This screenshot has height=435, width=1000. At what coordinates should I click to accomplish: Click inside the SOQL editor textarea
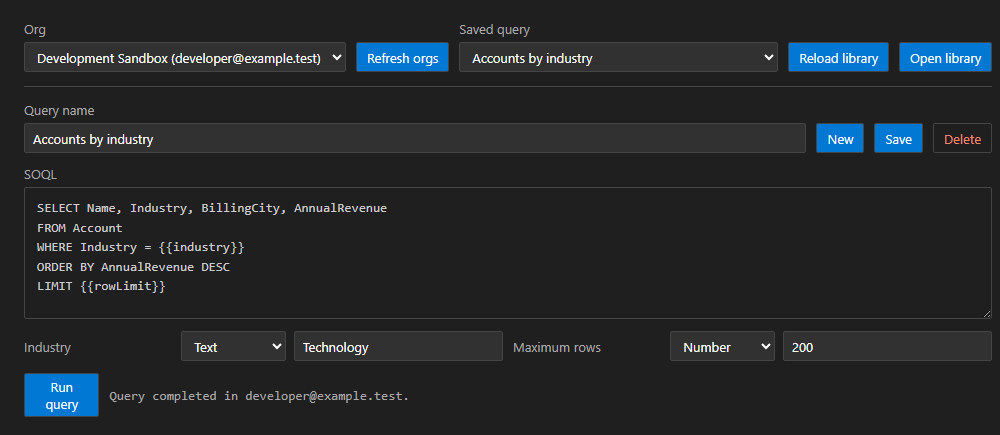coord(508,253)
